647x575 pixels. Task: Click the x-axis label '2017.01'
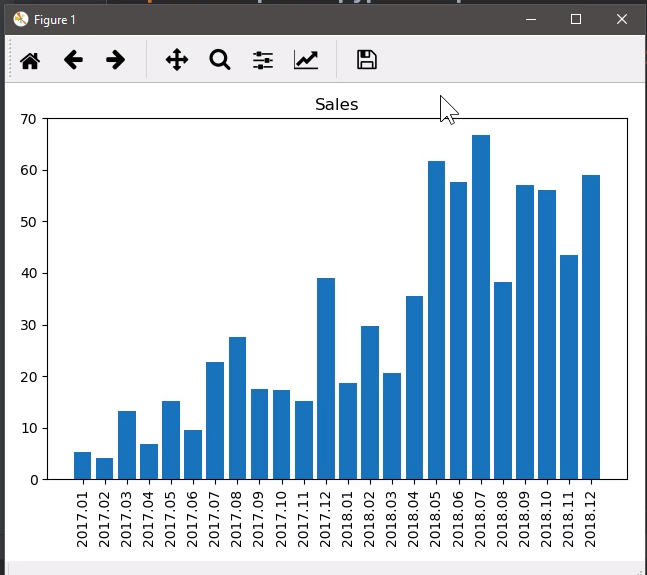click(x=82, y=519)
